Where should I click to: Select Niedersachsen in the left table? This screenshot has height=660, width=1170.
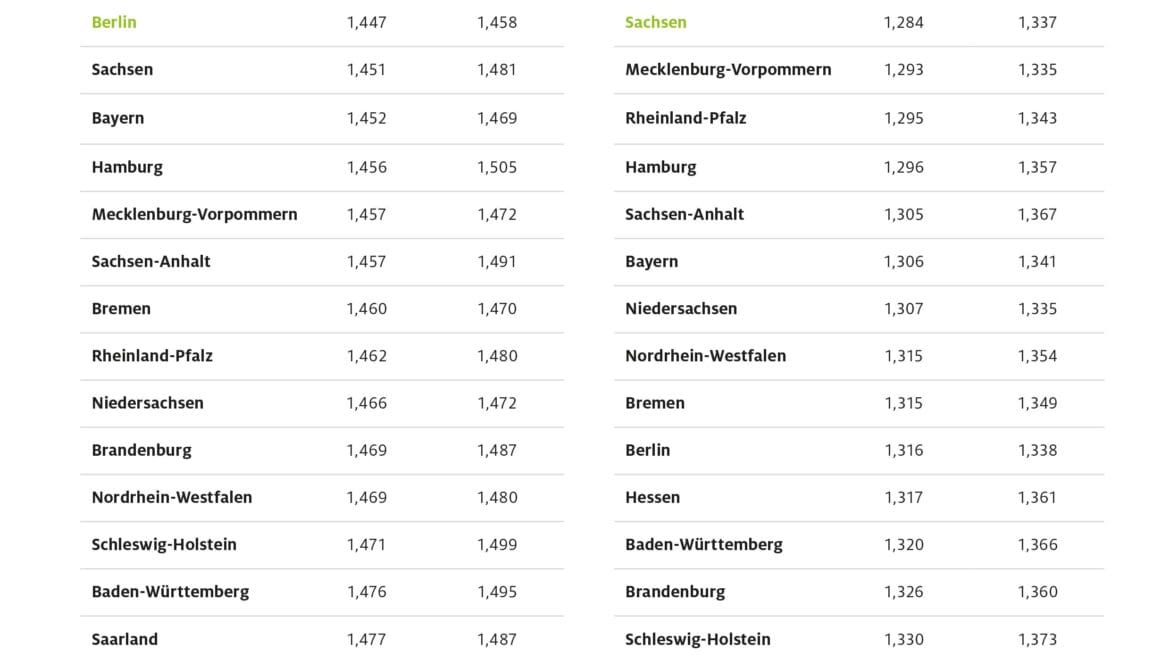coord(148,403)
